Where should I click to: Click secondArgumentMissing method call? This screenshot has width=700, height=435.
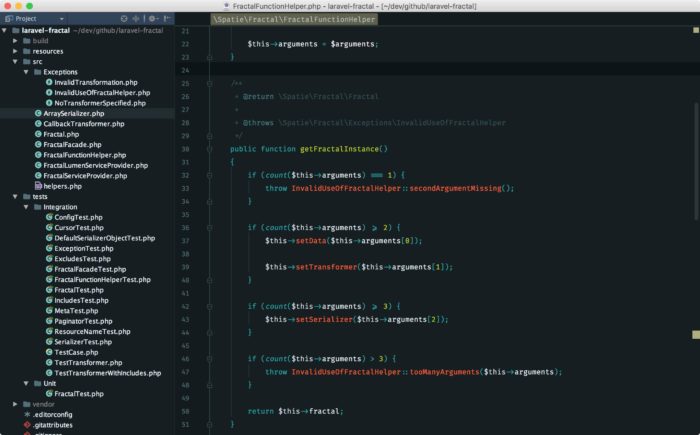(x=455, y=188)
